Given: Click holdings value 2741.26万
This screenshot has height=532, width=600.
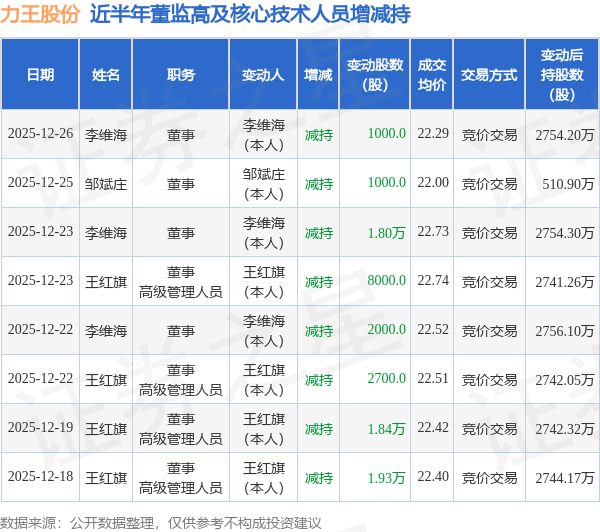Looking at the screenshot, I should click(x=565, y=282).
